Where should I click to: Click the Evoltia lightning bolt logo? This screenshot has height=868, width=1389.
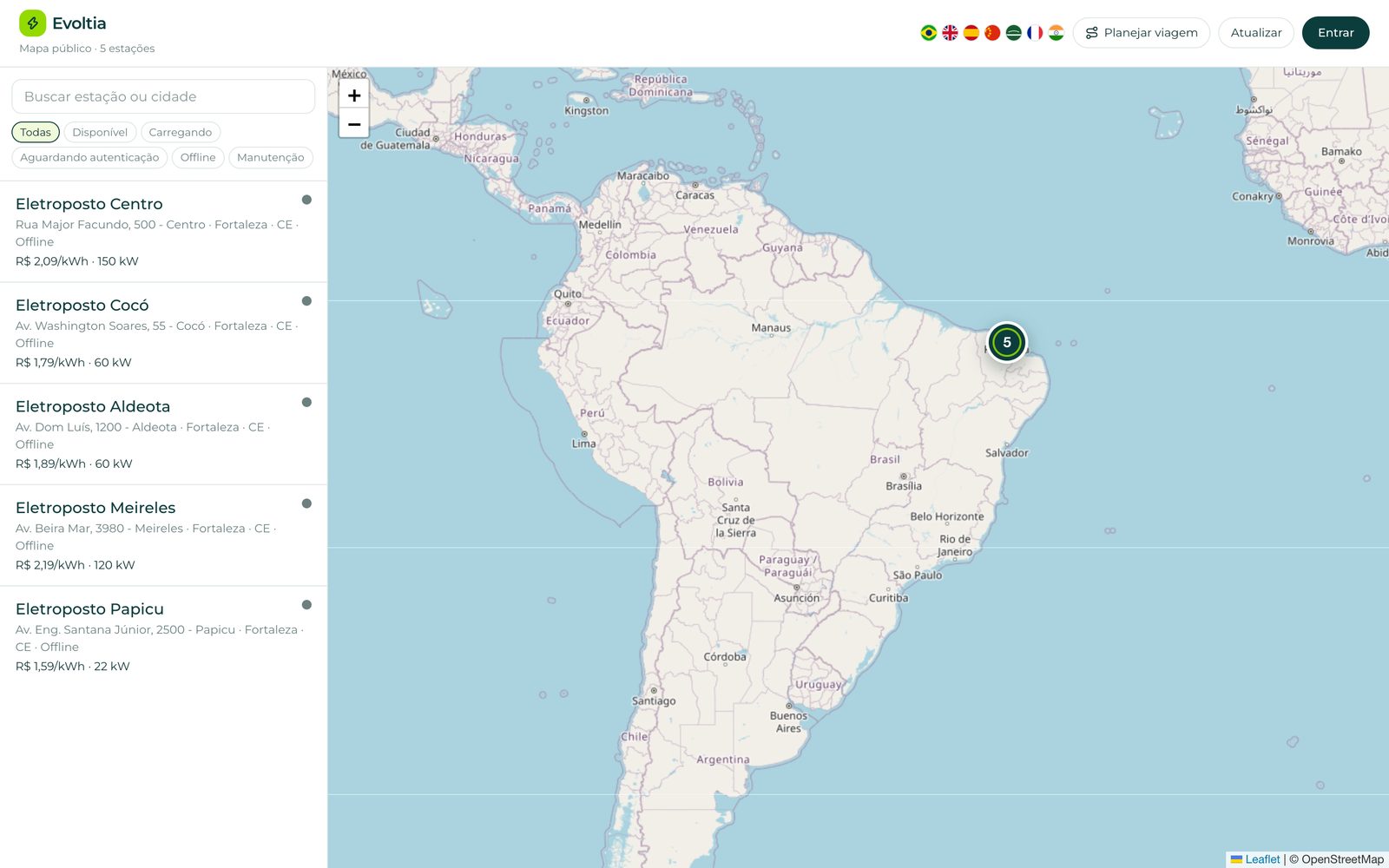click(32, 23)
